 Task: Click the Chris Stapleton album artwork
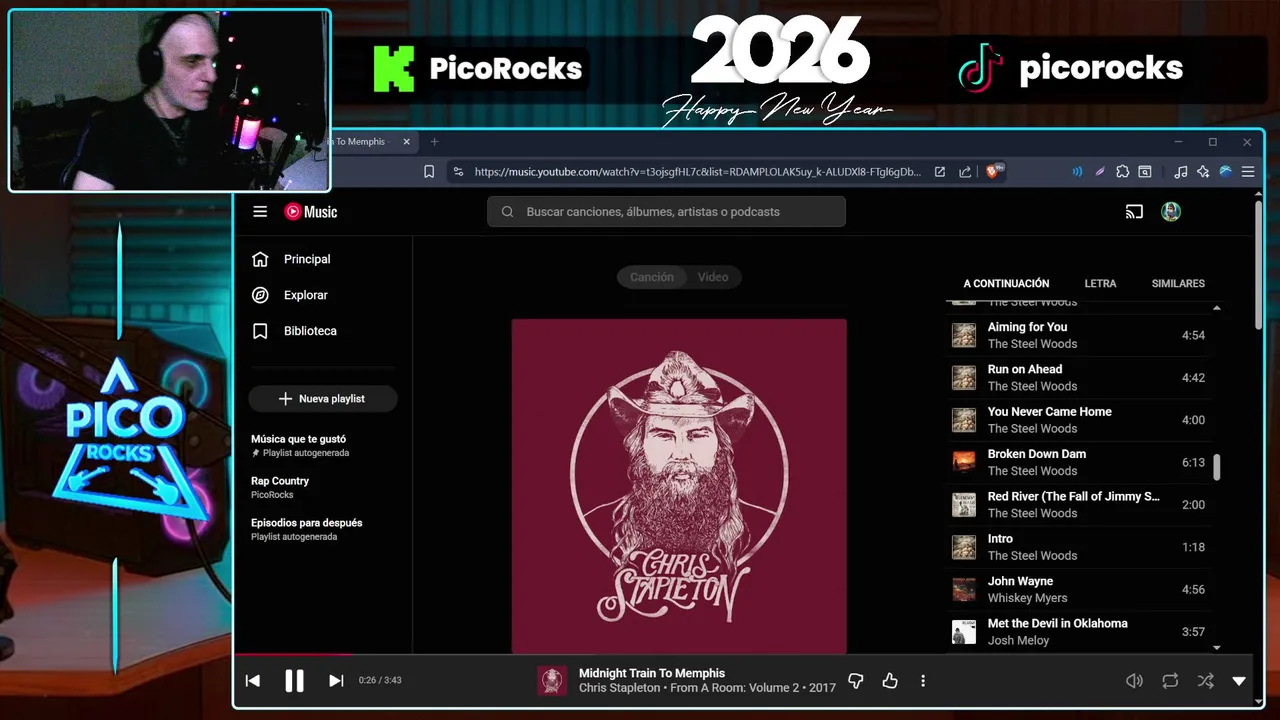[x=679, y=486]
